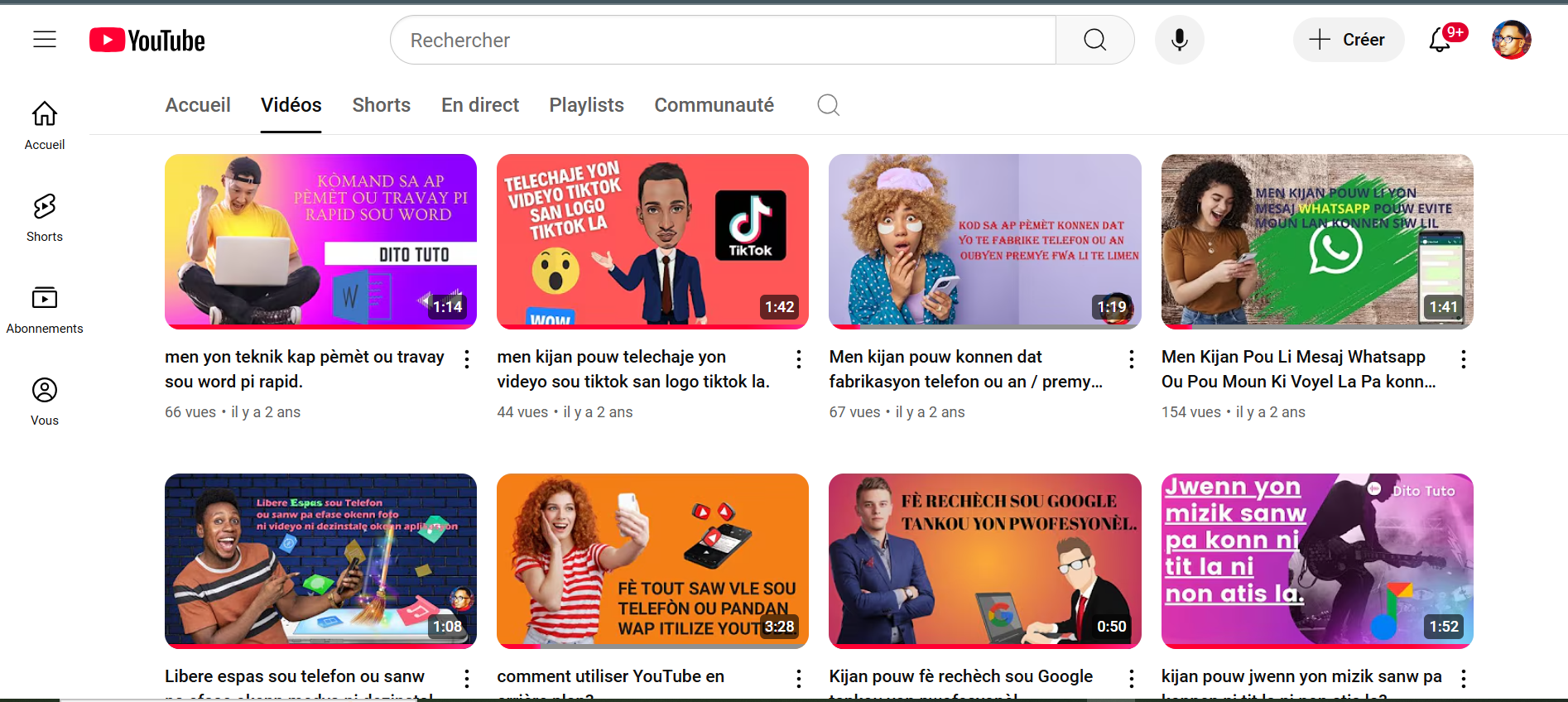
Task: Play the Google rechèch video thumbnail
Action: (984, 560)
